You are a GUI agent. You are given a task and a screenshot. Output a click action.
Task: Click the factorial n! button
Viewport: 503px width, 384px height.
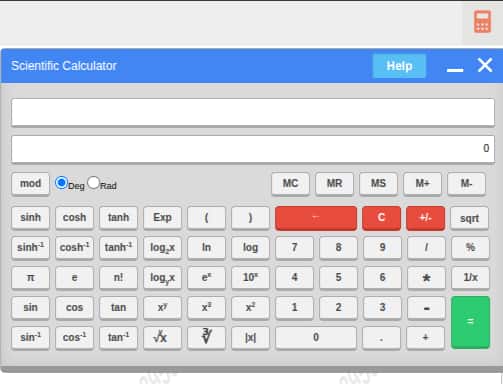pos(118,278)
